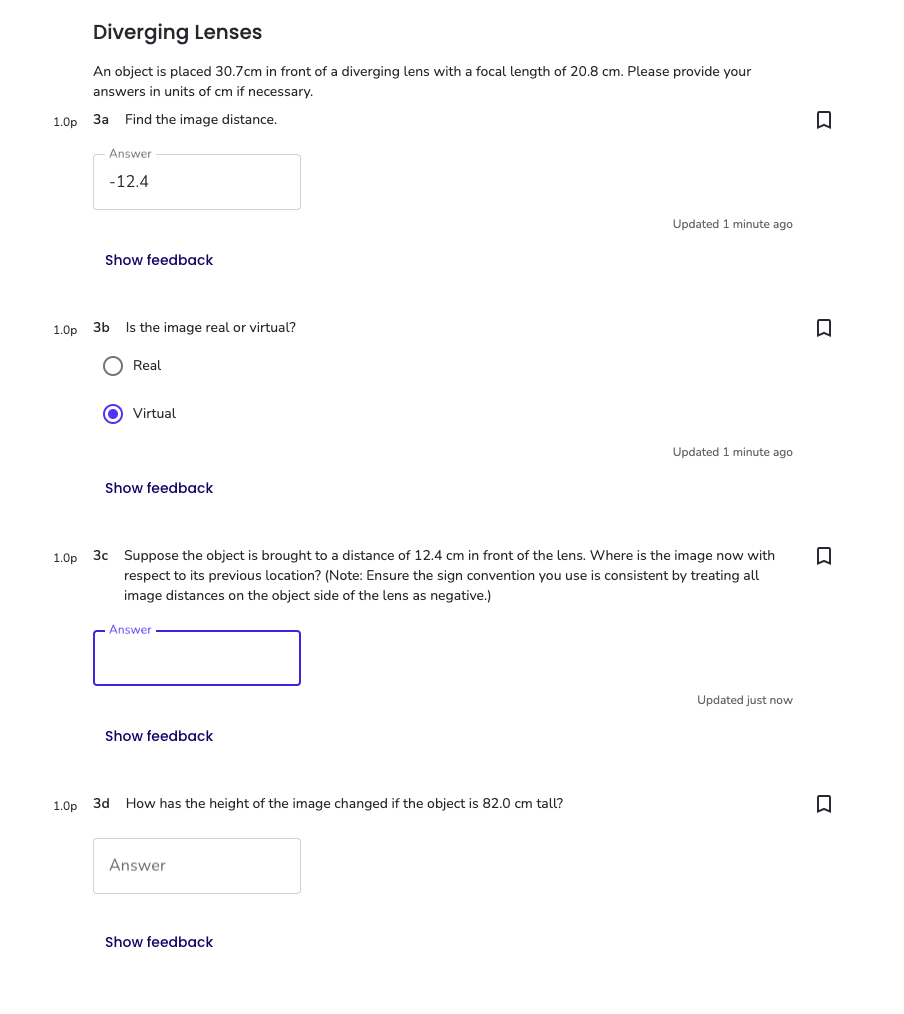This screenshot has width=904, height=1014.
Task: Show feedback for question 3d
Action: click(x=159, y=942)
